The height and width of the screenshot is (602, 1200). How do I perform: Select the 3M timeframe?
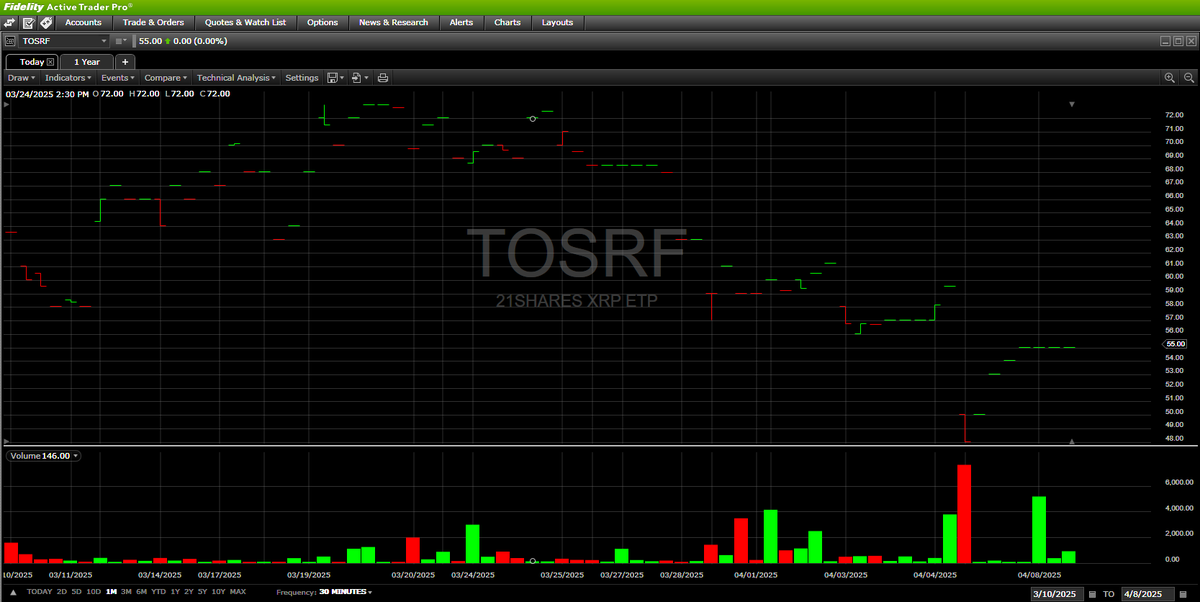127,592
